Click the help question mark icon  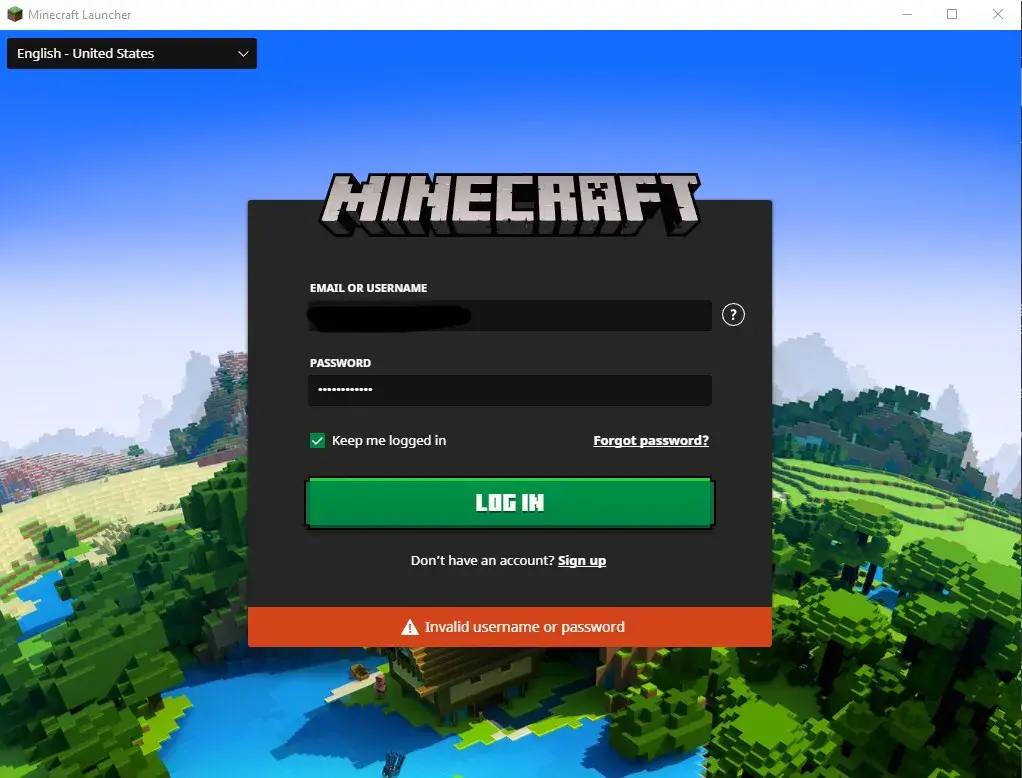pos(733,315)
